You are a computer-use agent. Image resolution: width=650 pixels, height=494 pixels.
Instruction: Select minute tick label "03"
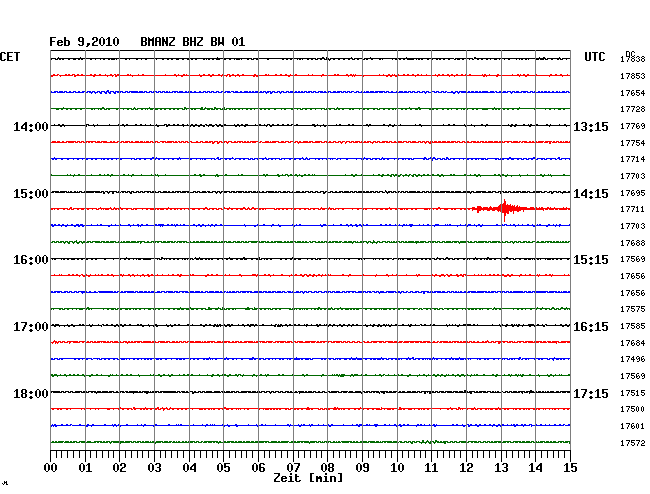point(154,468)
